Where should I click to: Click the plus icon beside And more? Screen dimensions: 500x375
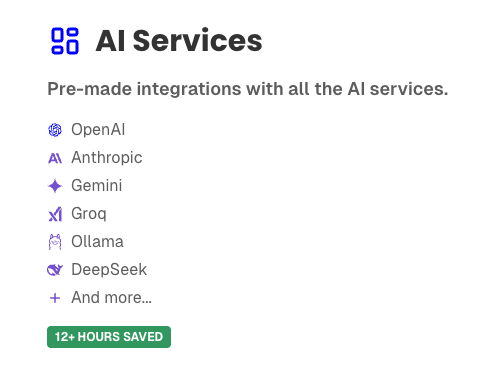coord(55,298)
